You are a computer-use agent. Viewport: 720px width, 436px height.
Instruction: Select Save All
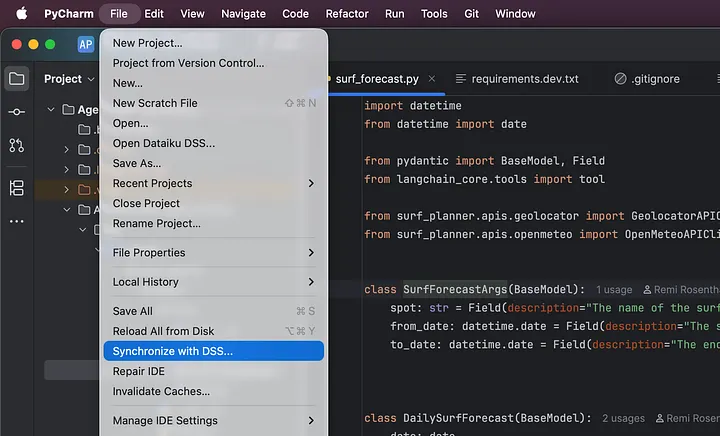pos(214,311)
